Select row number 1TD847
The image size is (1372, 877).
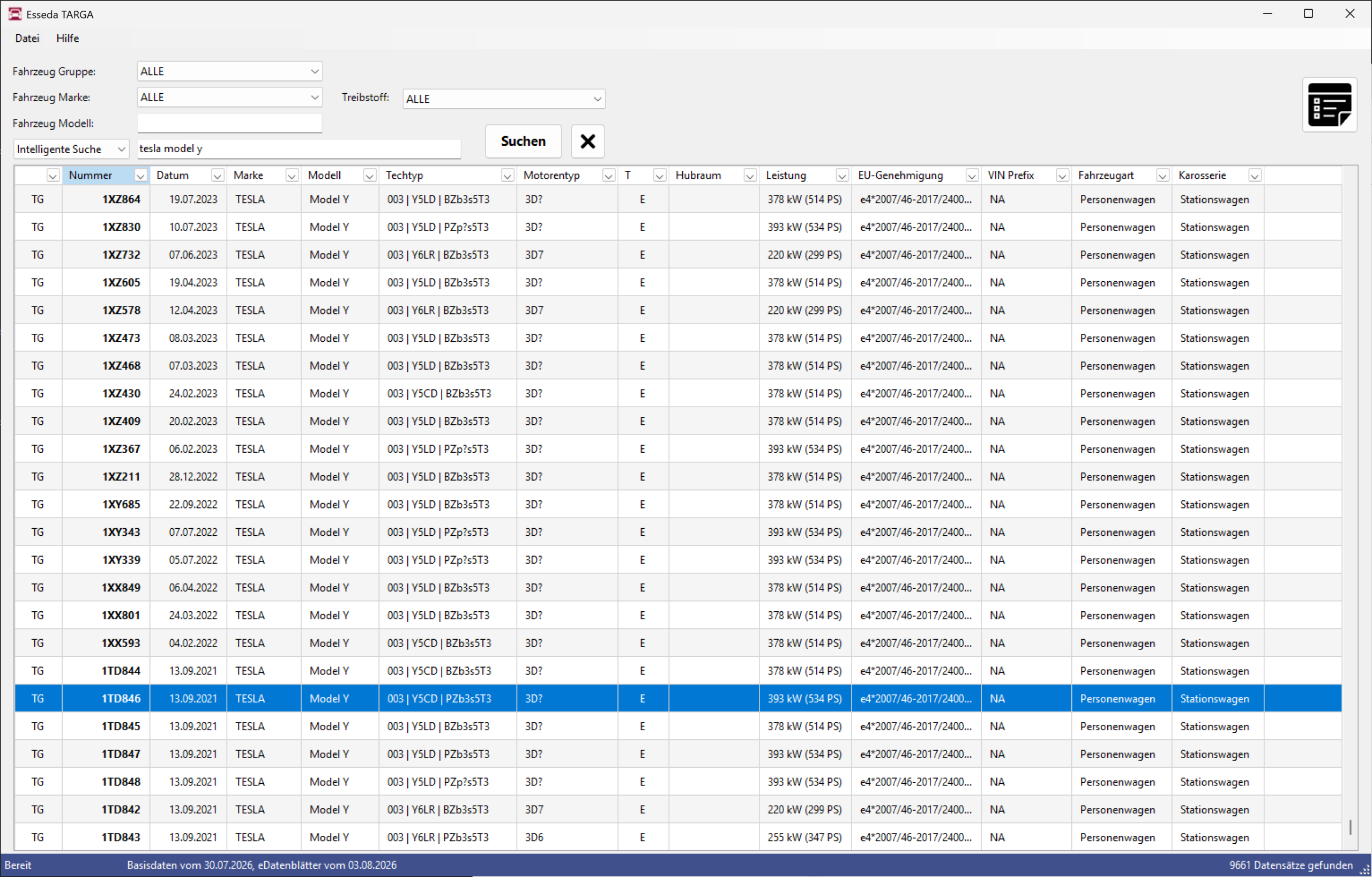[x=678, y=754]
